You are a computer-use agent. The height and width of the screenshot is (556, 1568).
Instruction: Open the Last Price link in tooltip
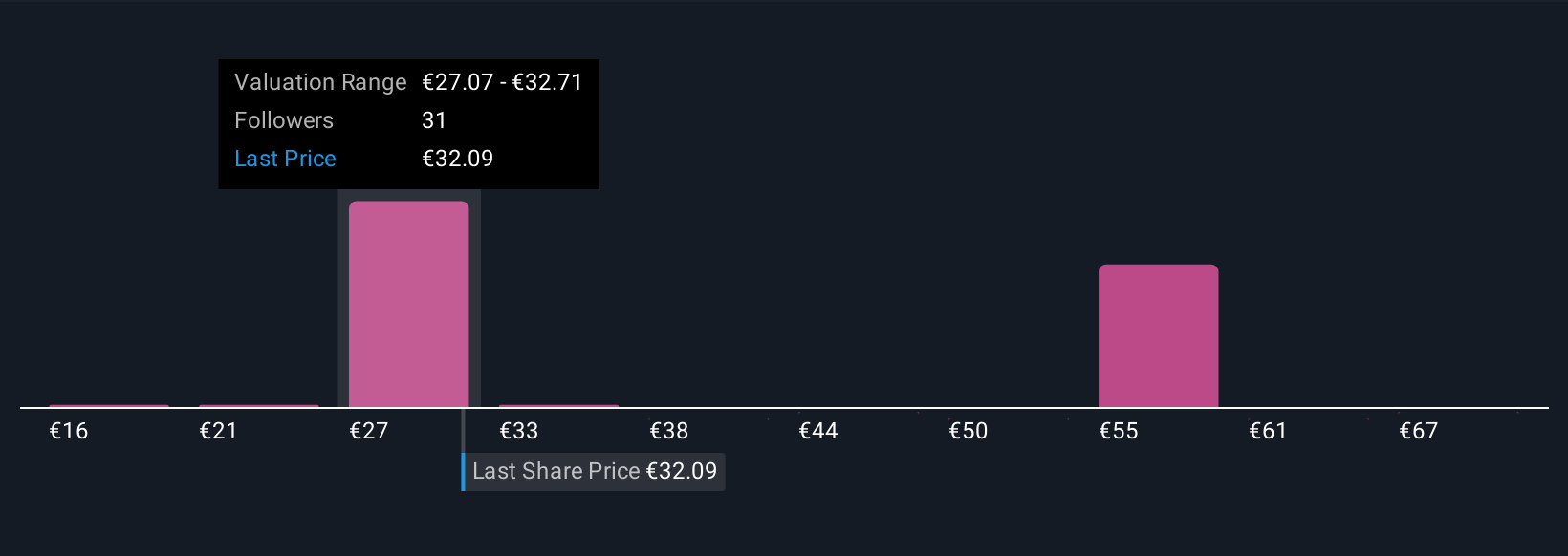285,159
